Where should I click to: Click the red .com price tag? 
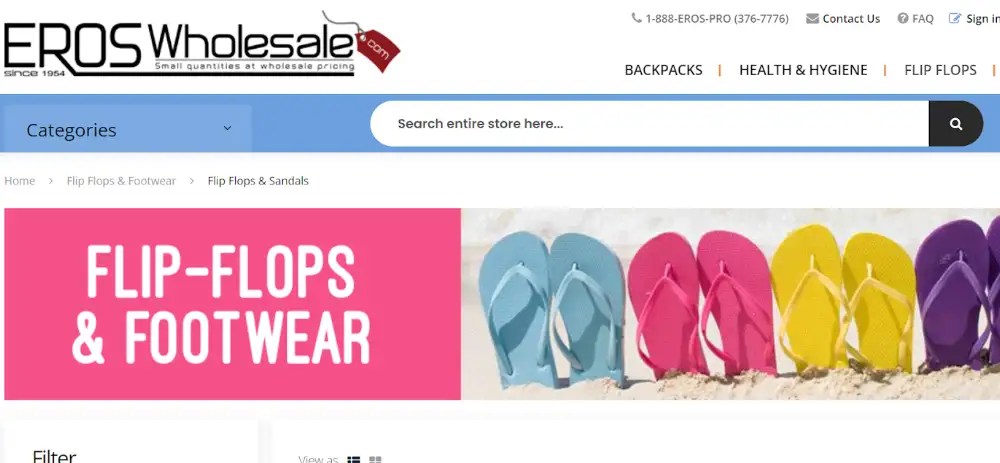[378, 50]
